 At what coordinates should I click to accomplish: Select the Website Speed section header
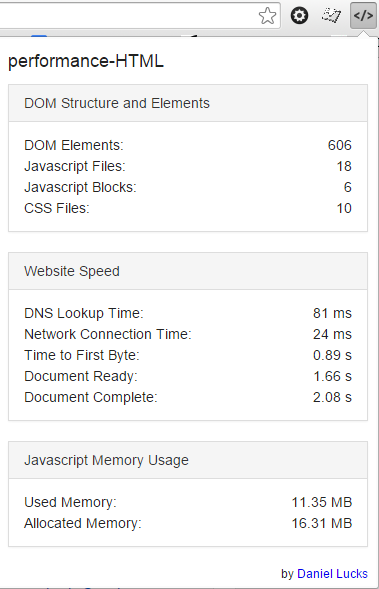point(188,271)
